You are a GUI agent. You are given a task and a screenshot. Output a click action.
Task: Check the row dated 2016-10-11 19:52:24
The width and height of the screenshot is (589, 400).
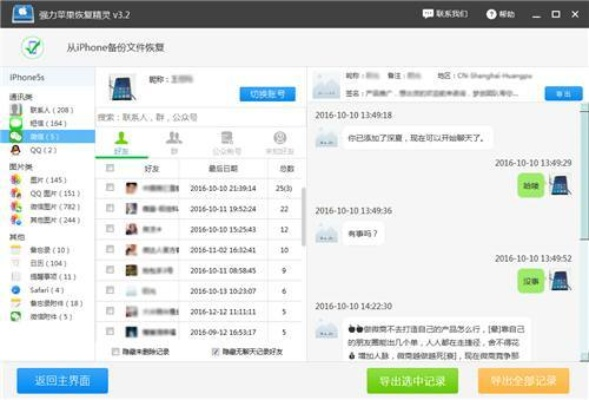[x=110, y=207]
